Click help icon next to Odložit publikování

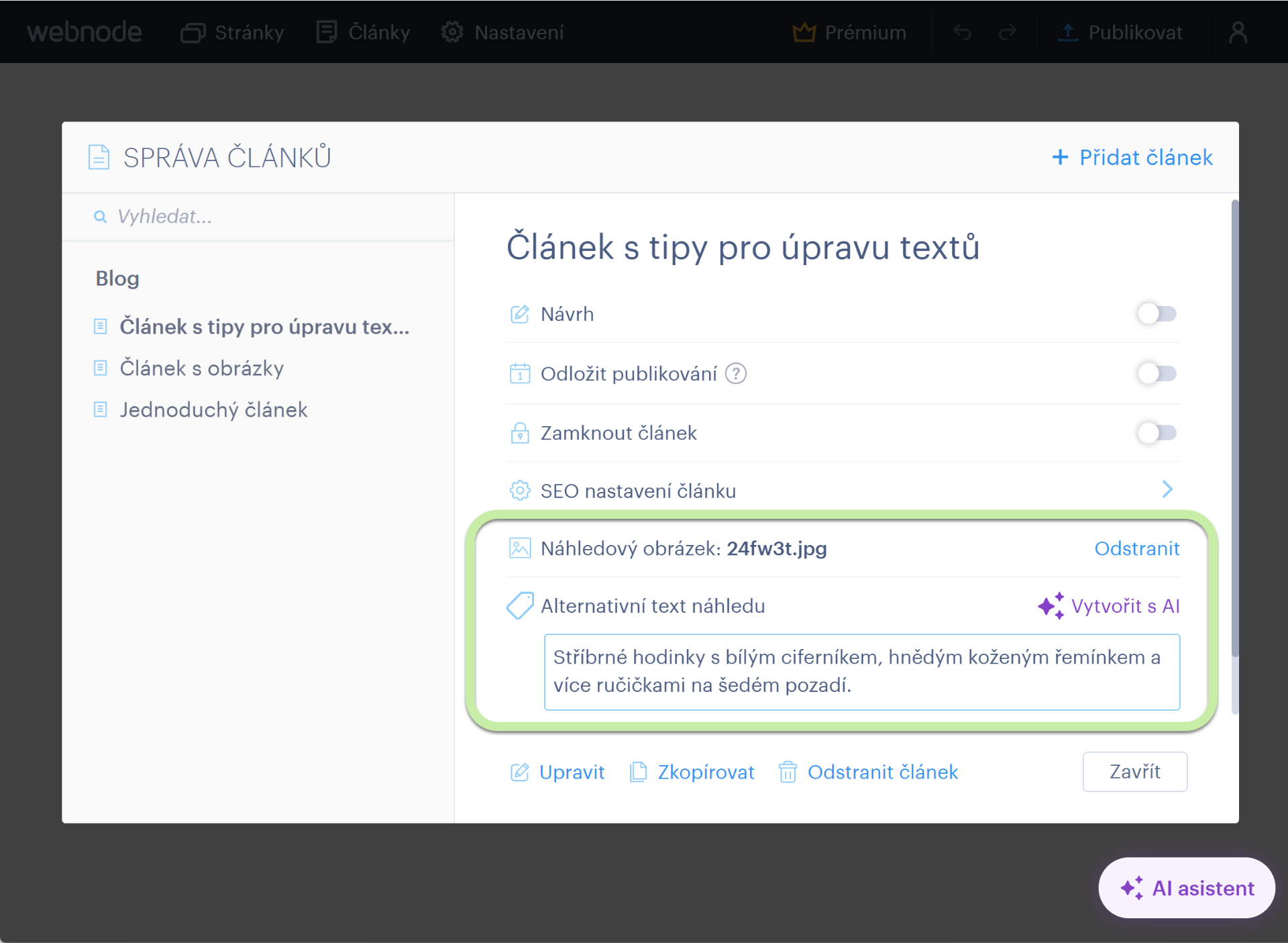click(736, 373)
